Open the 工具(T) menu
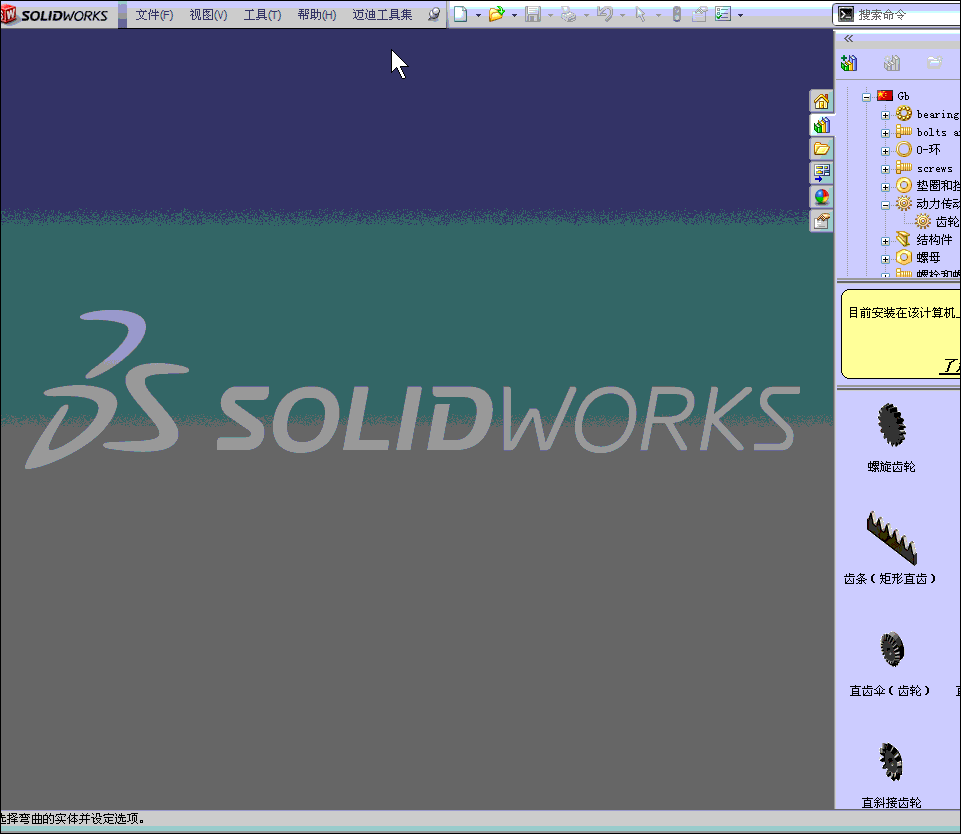The width and height of the screenshot is (961, 834). point(262,15)
